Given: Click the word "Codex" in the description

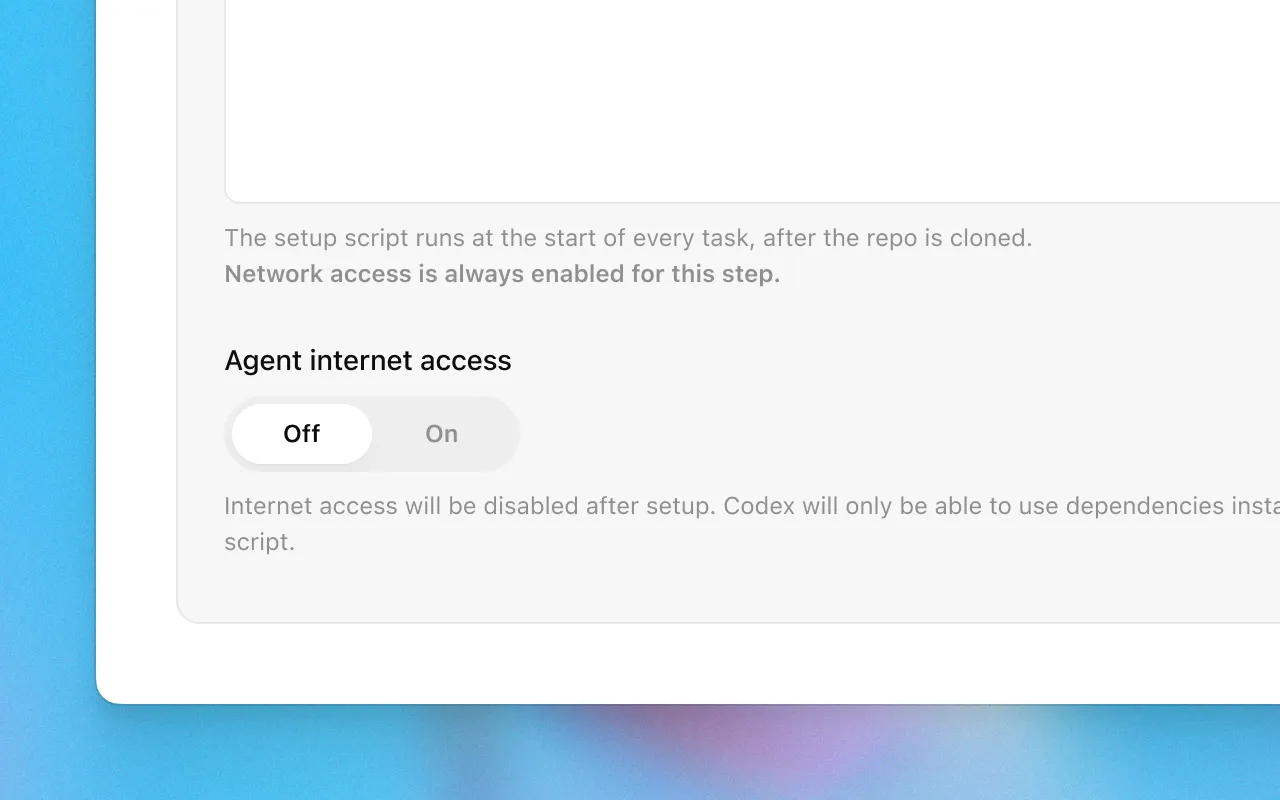Looking at the screenshot, I should (x=759, y=506).
